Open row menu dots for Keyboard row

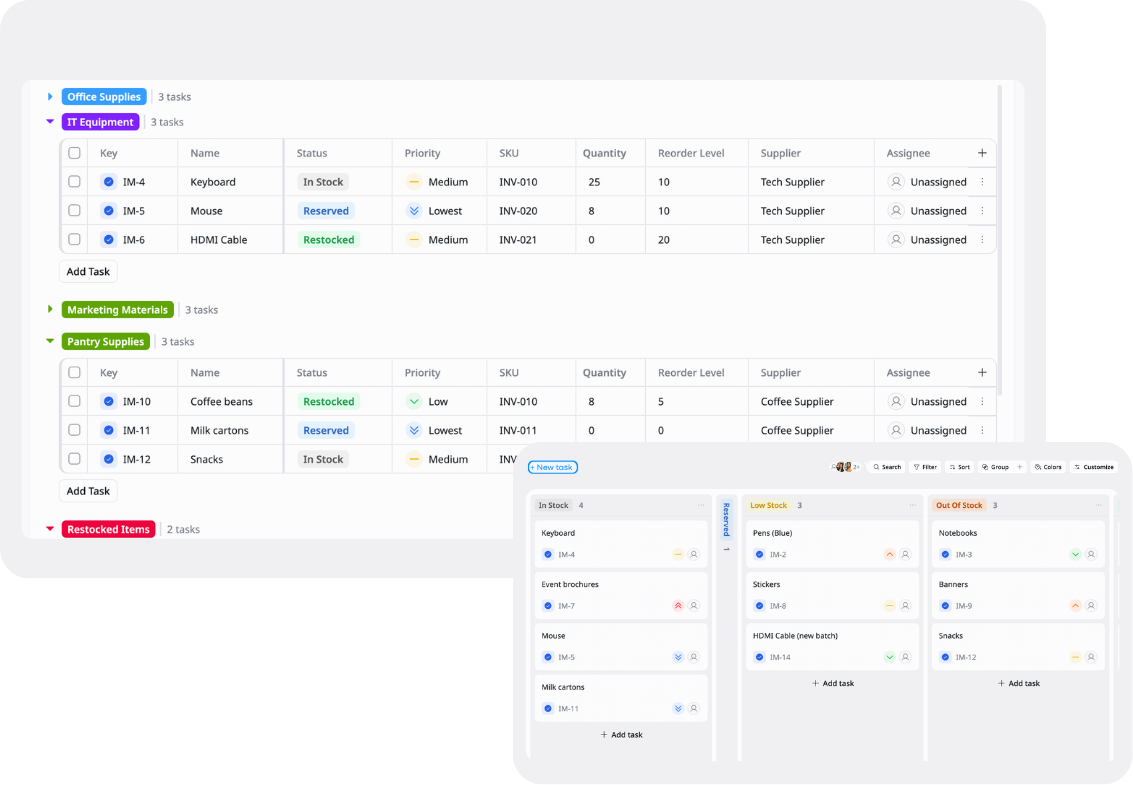tap(982, 181)
